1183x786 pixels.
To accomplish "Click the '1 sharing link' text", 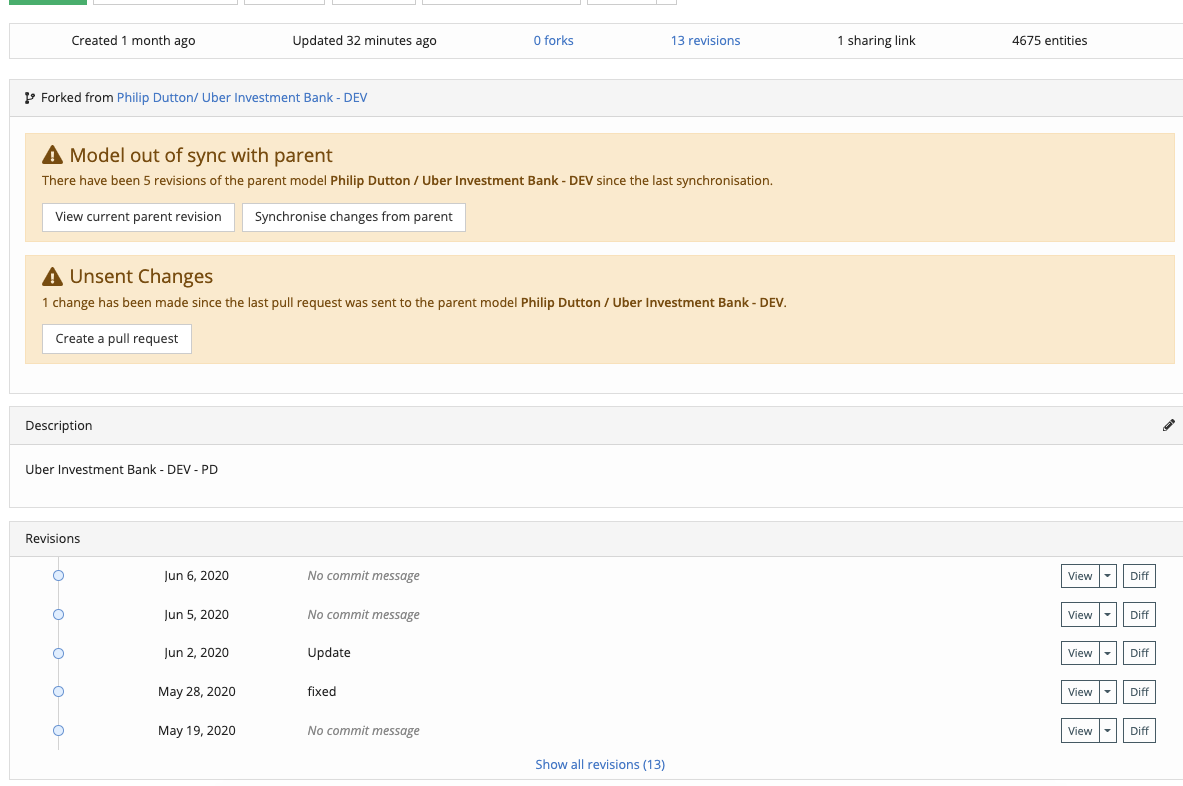I will click(876, 41).
